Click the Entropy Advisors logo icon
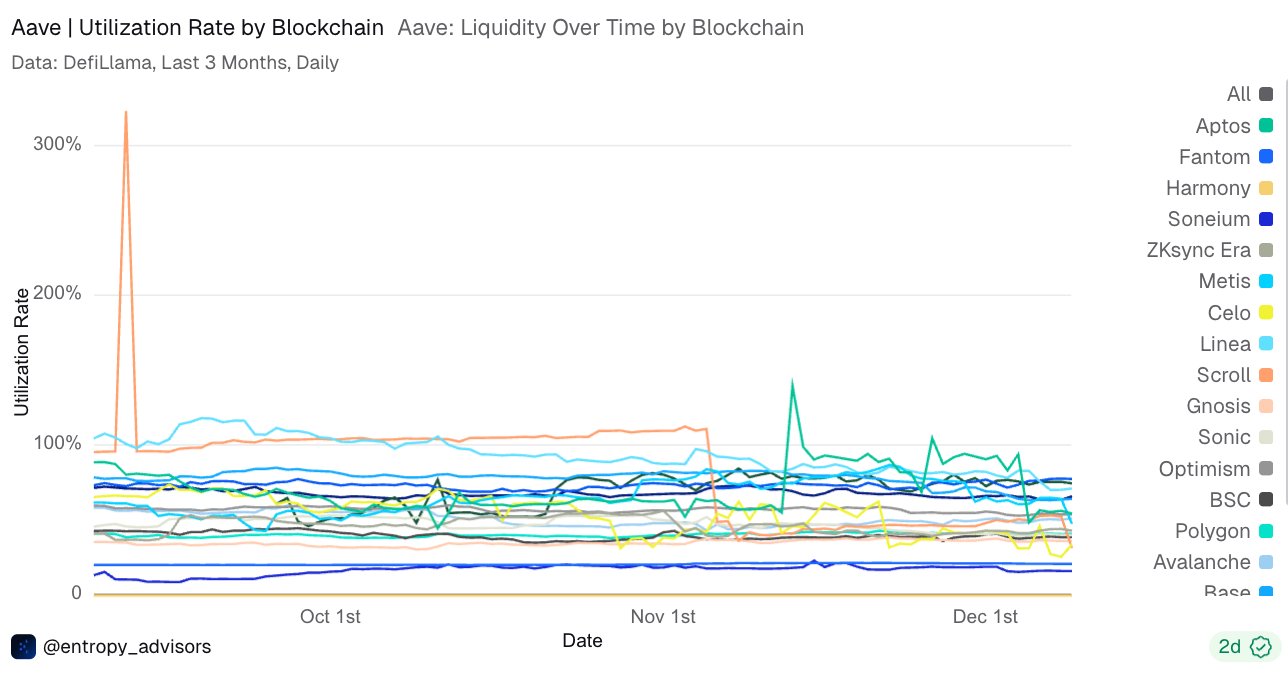Screen dimensions: 1288x674 (24, 647)
